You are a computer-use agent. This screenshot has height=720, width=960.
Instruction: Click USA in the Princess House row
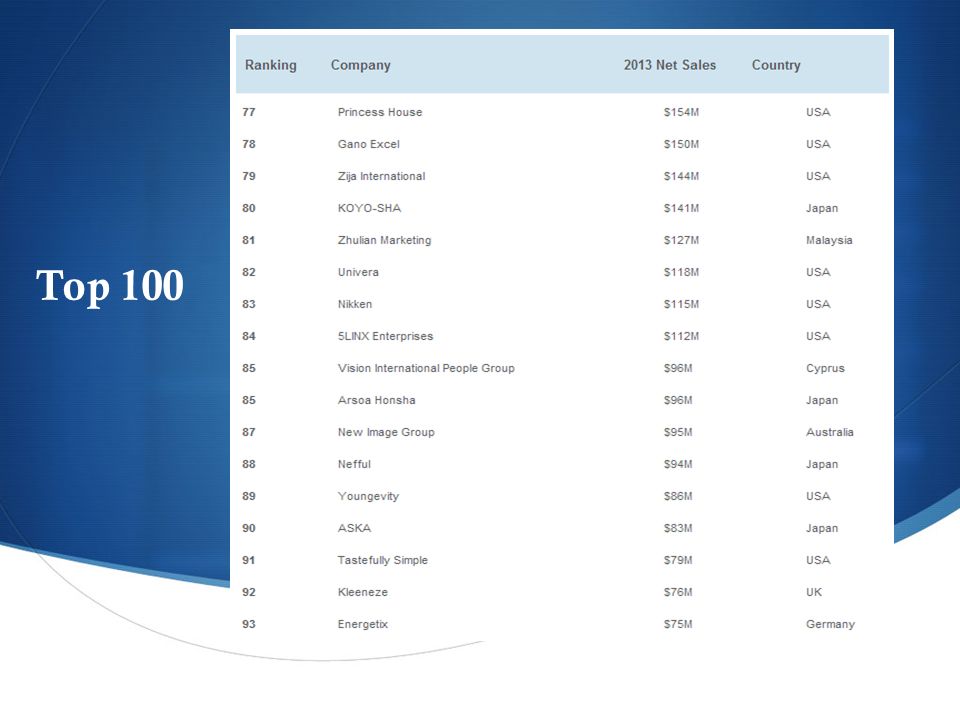(x=818, y=112)
